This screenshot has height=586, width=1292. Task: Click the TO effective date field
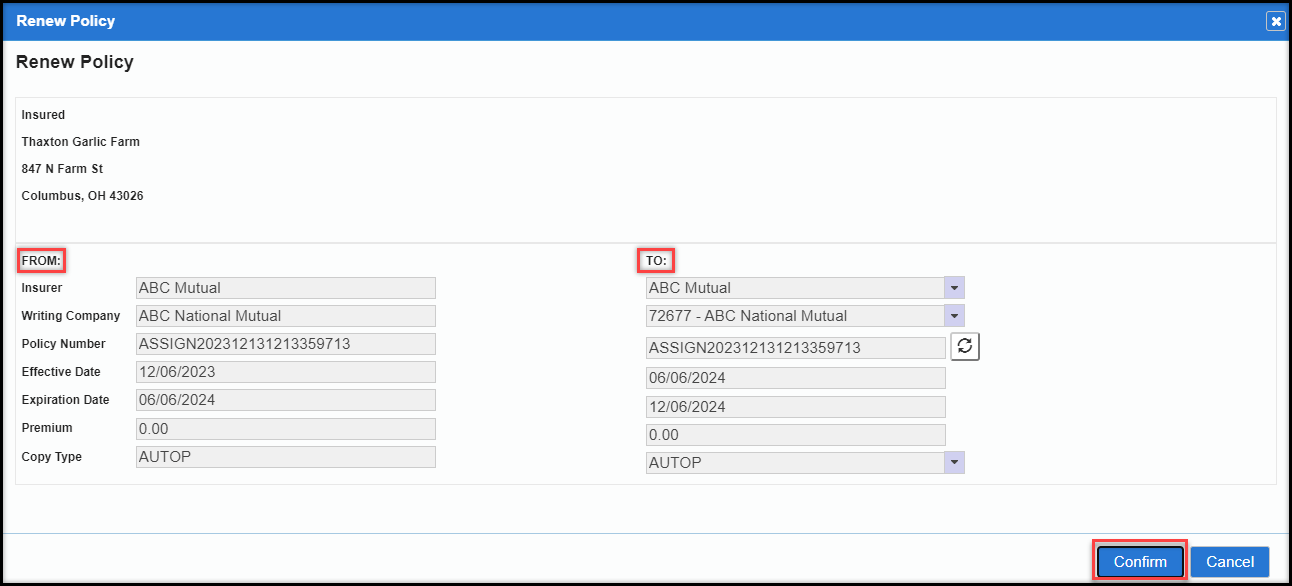click(795, 378)
